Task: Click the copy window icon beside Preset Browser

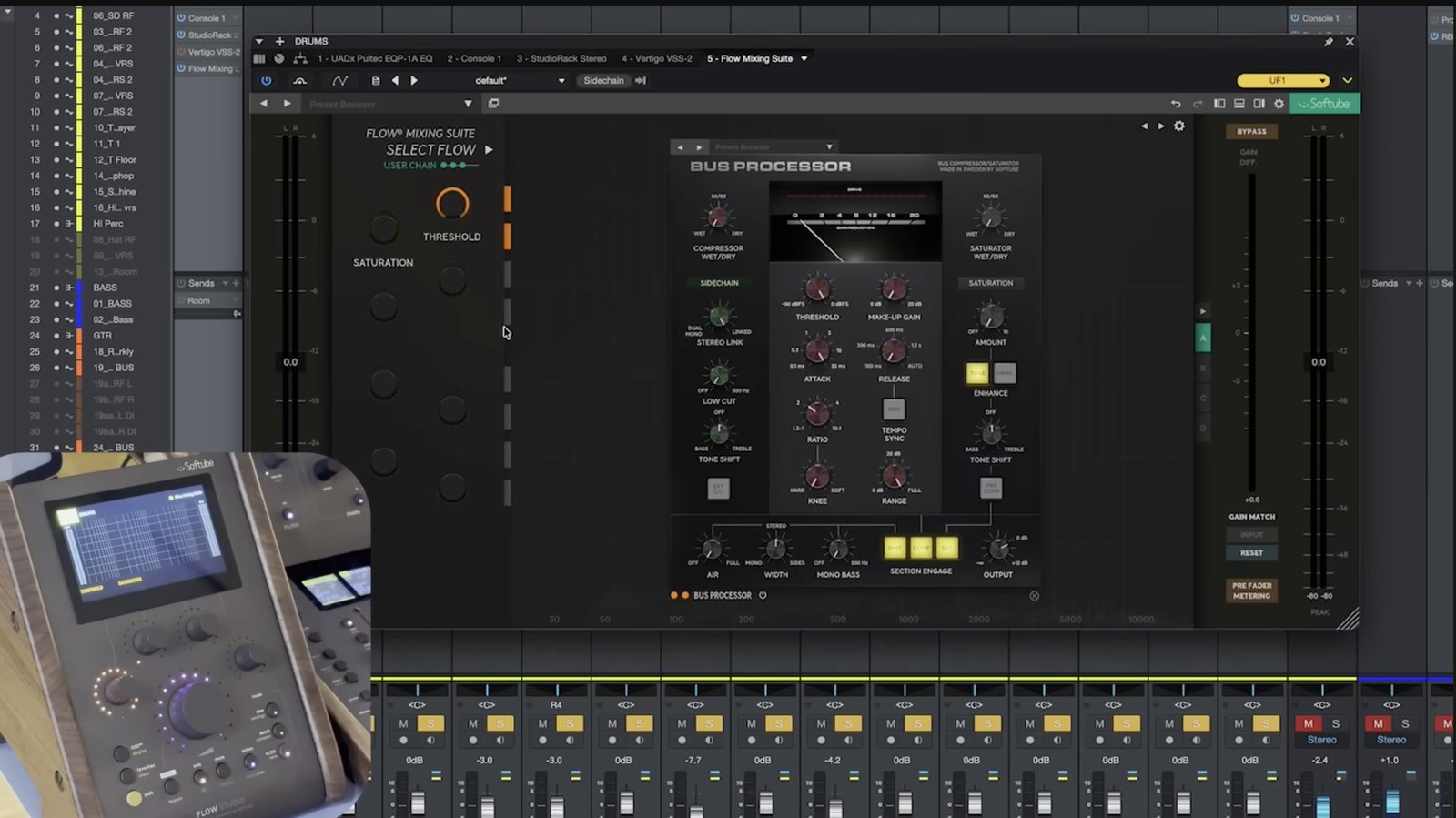Action: pos(493,104)
